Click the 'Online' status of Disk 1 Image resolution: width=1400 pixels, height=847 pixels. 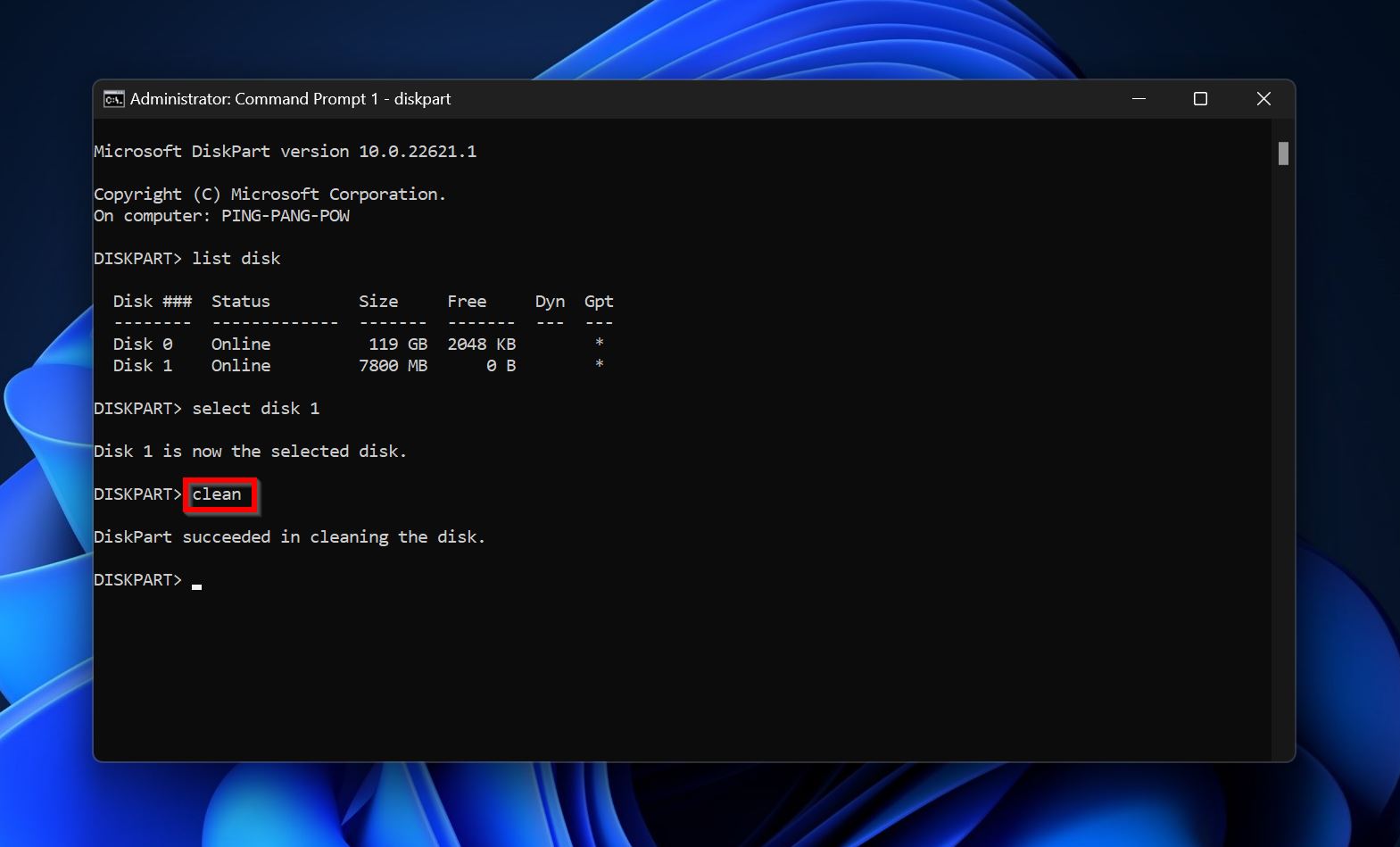click(241, 366)
